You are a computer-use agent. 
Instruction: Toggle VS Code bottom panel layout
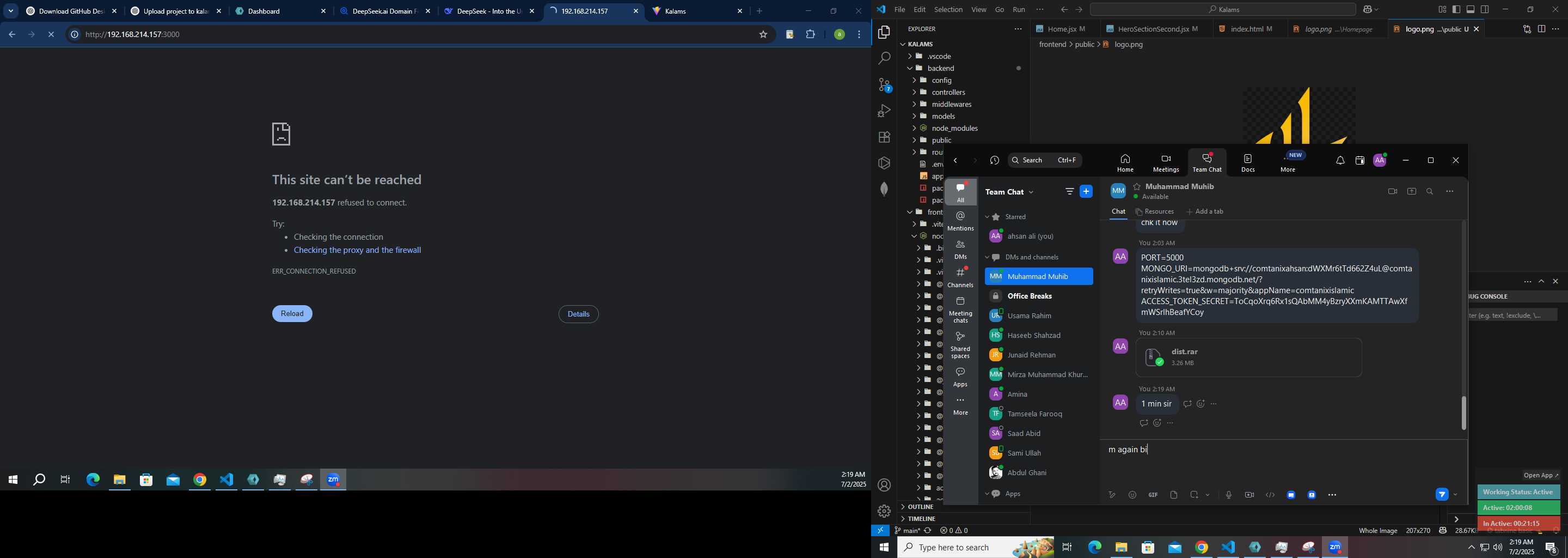[1471, 10]
